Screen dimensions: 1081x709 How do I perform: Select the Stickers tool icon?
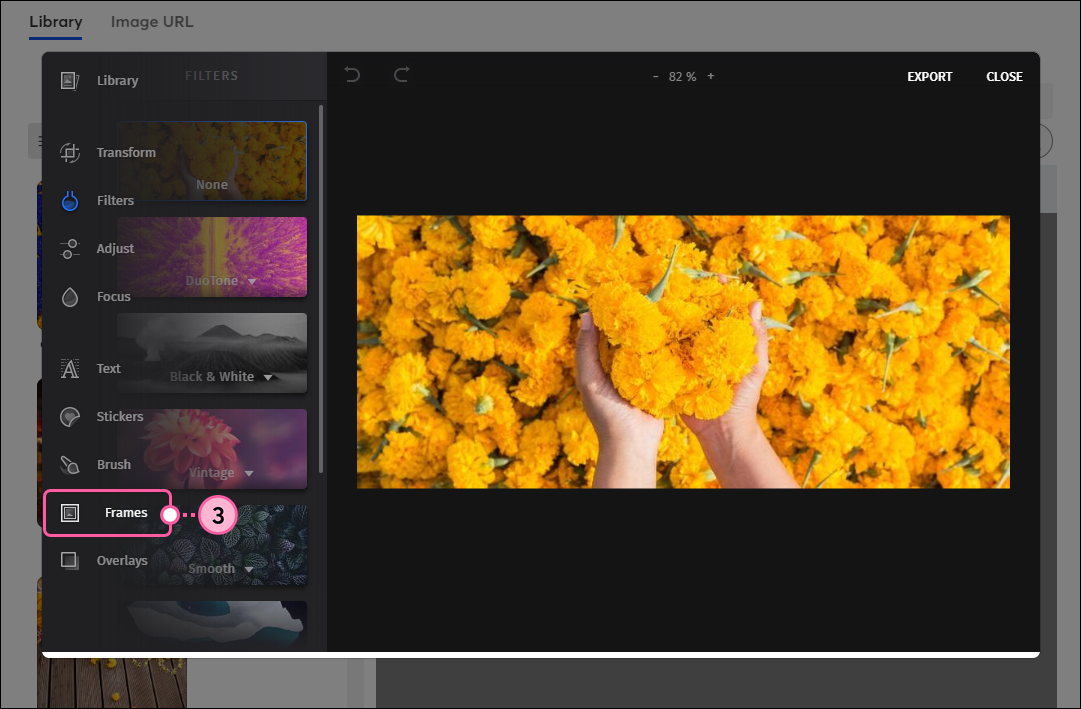[x=70, y=417]
